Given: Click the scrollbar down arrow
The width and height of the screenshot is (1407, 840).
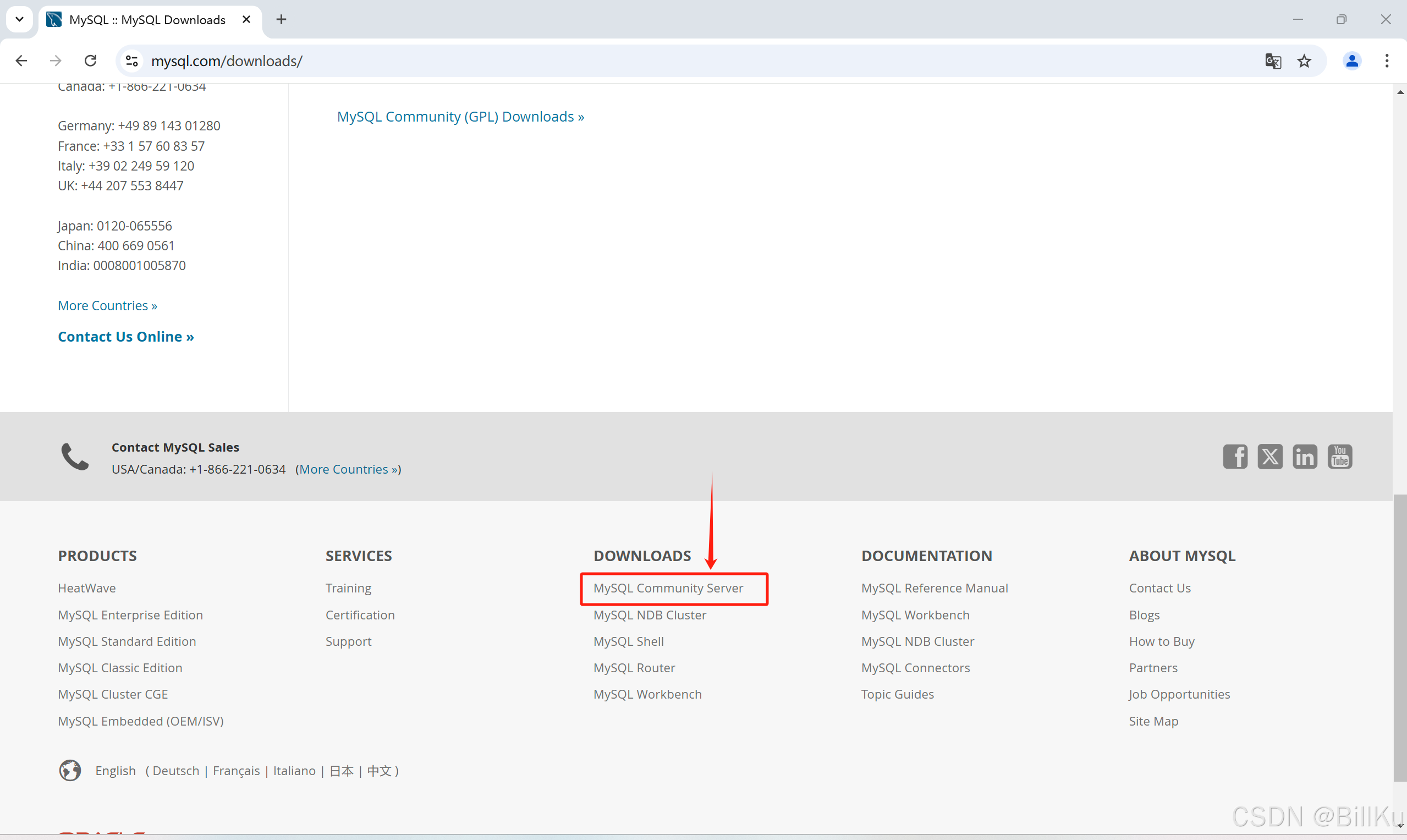Looking at the screenshot, I should [x=1400, y=826].
